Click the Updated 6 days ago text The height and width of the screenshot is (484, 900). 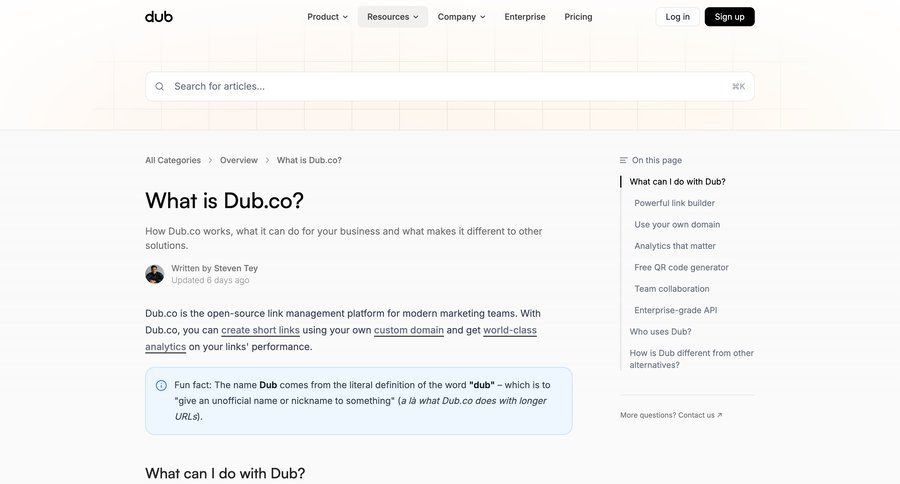[x=210, y=280]
